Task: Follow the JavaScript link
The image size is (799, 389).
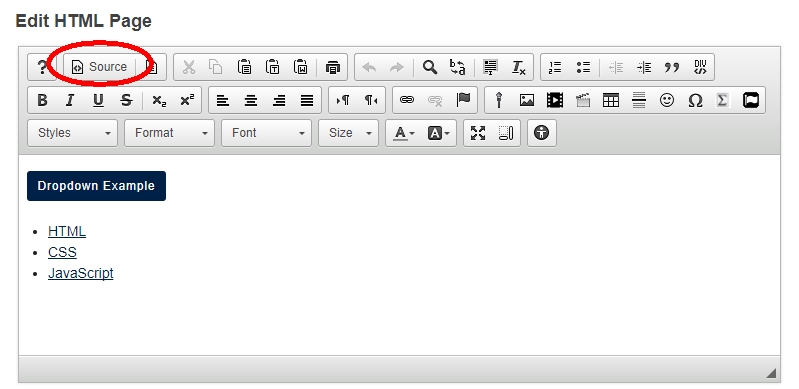Action: 81,273
